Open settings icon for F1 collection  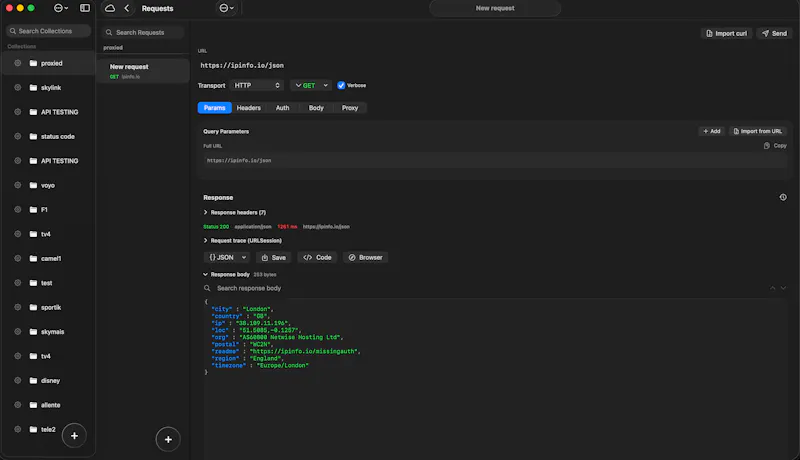(x=17, y=210)
